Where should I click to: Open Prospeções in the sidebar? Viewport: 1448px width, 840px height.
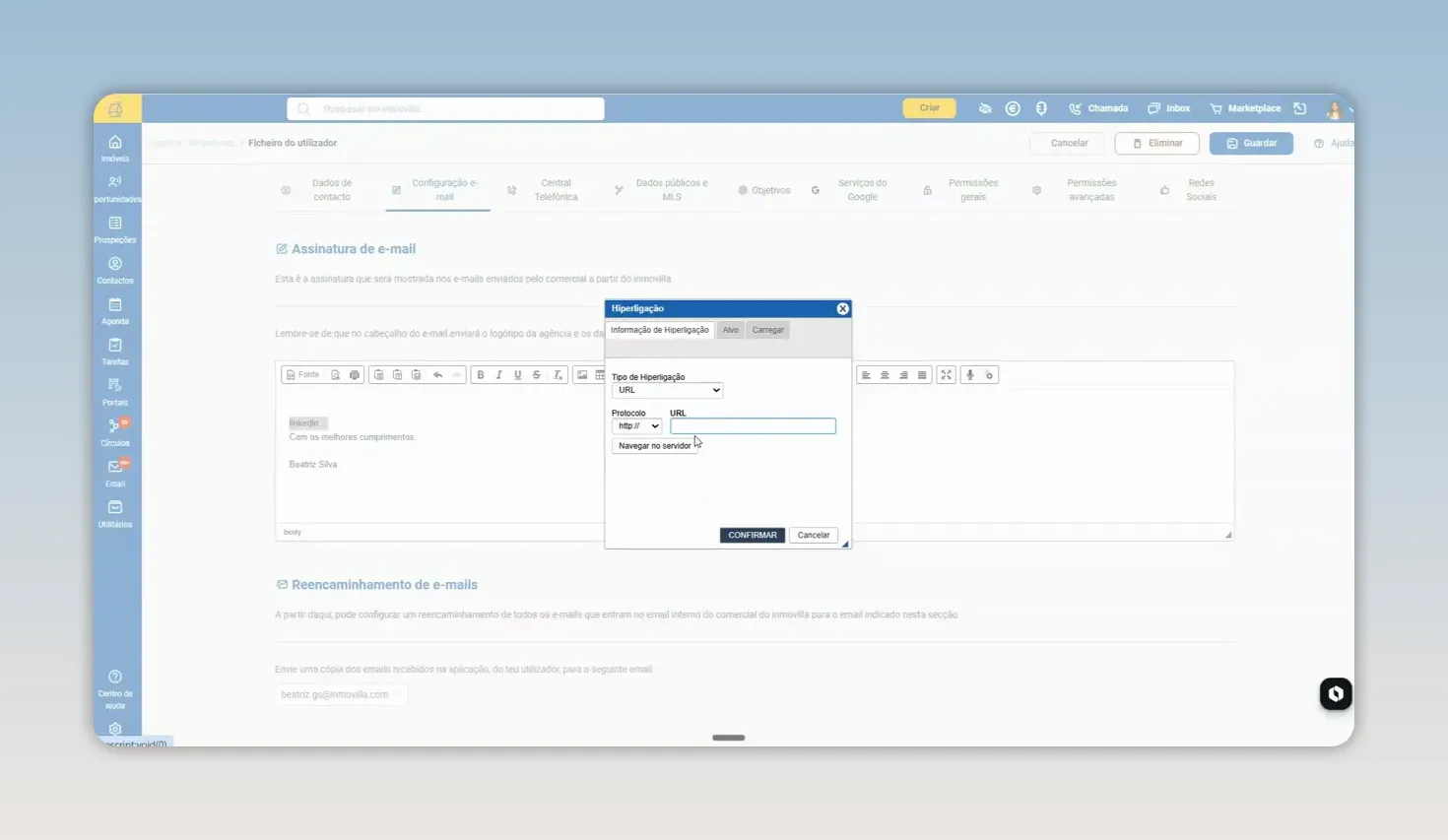point(115,229)
